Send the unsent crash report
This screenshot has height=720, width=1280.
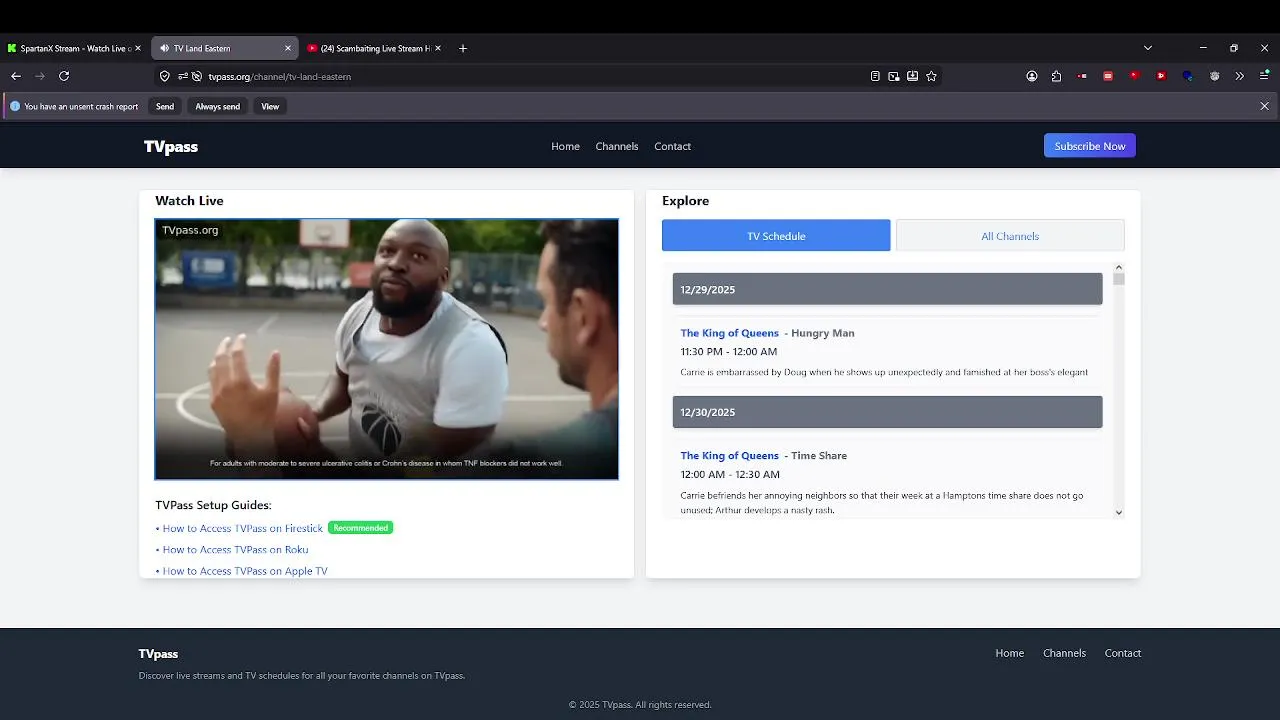pos(165,106)
